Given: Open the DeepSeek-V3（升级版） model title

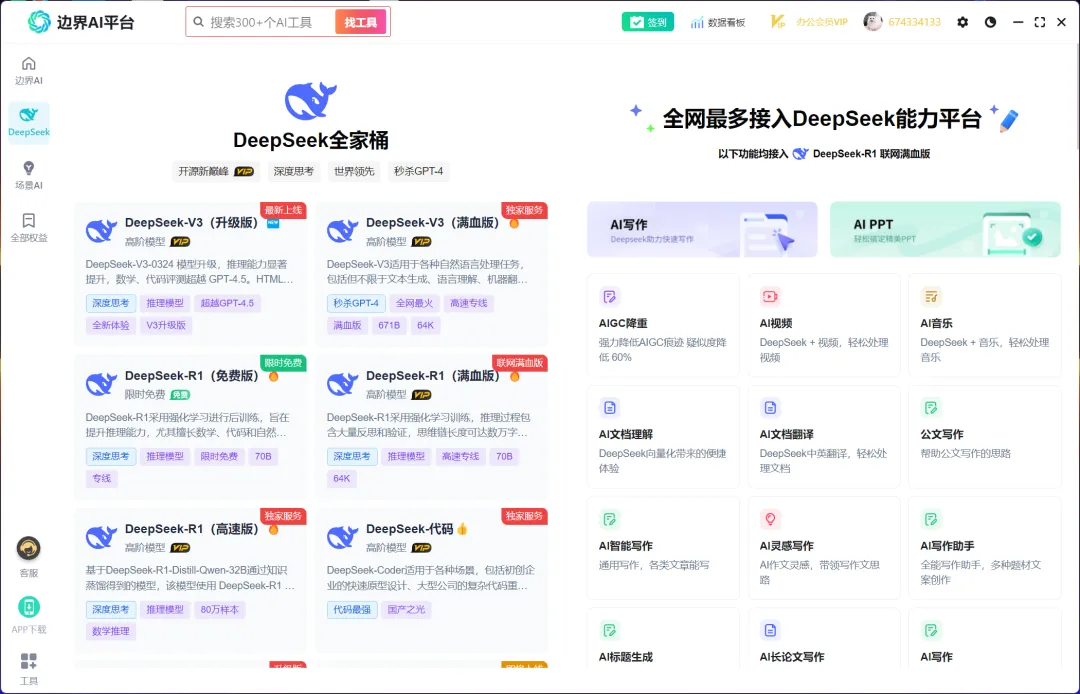Looking at the screenshot, I should pos(191,223).
